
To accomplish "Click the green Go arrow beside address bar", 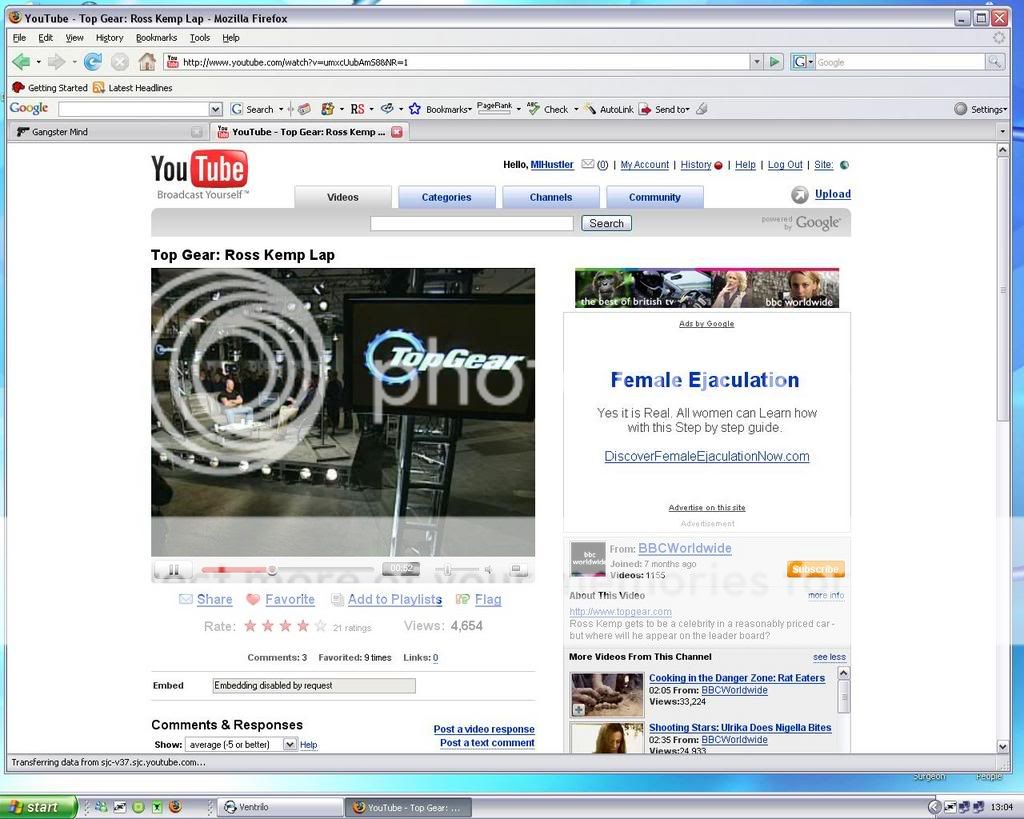I will pyautogui.click(x=775, y=62).
